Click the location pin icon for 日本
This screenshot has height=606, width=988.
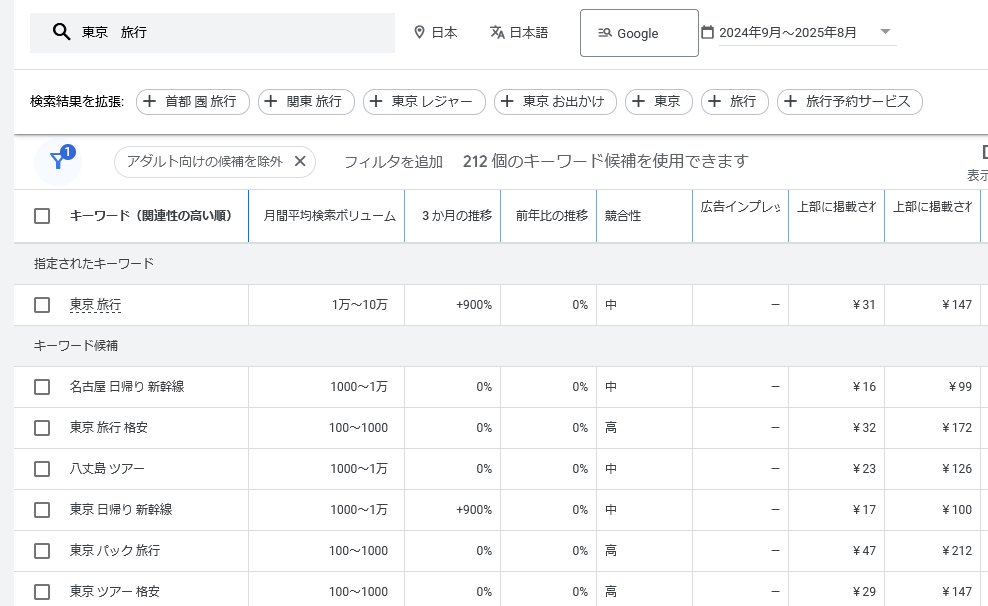(420, 33)
